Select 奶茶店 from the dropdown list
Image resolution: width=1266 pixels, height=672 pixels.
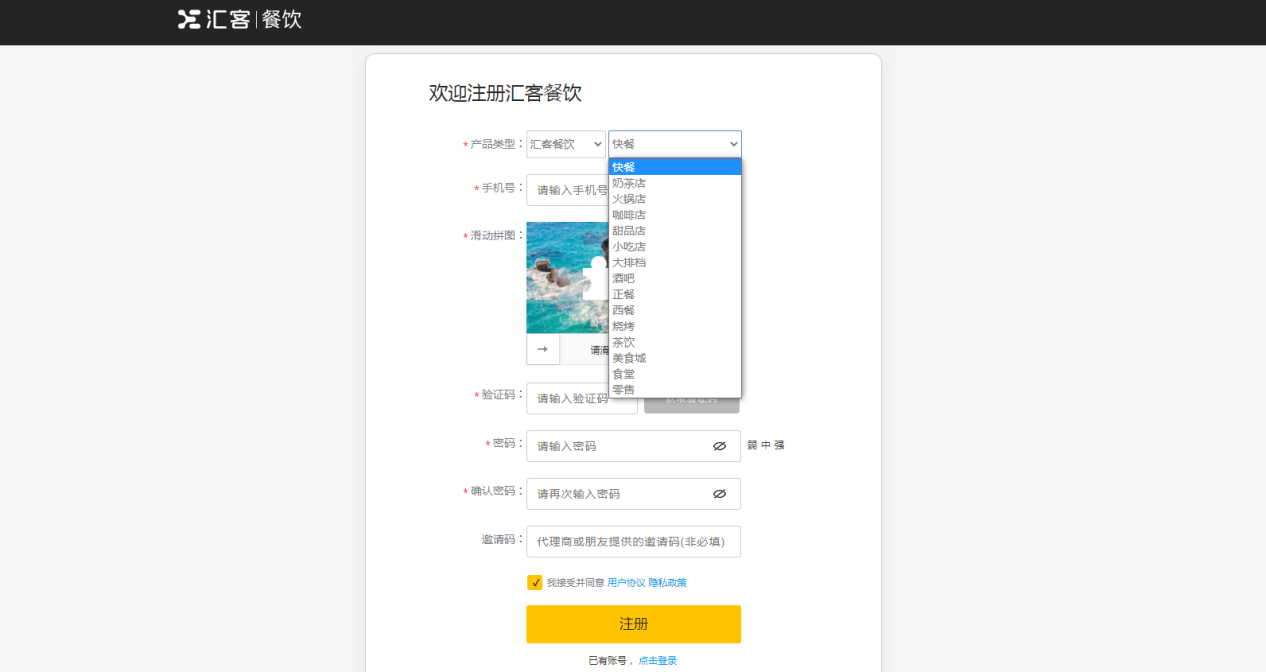pyautogui.click(x=628, y=182)
